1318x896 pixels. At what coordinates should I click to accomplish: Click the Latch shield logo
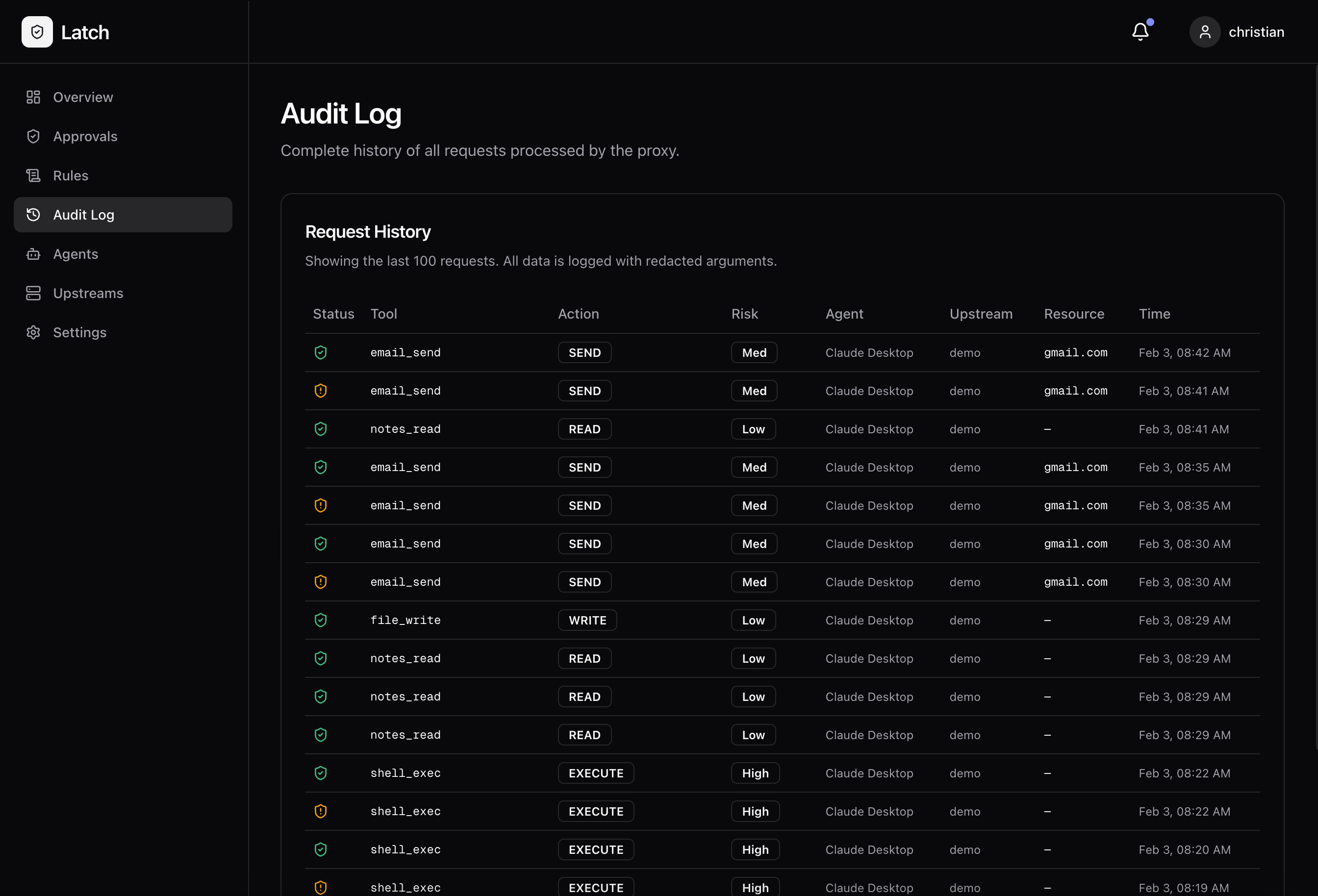click(36, 32)
